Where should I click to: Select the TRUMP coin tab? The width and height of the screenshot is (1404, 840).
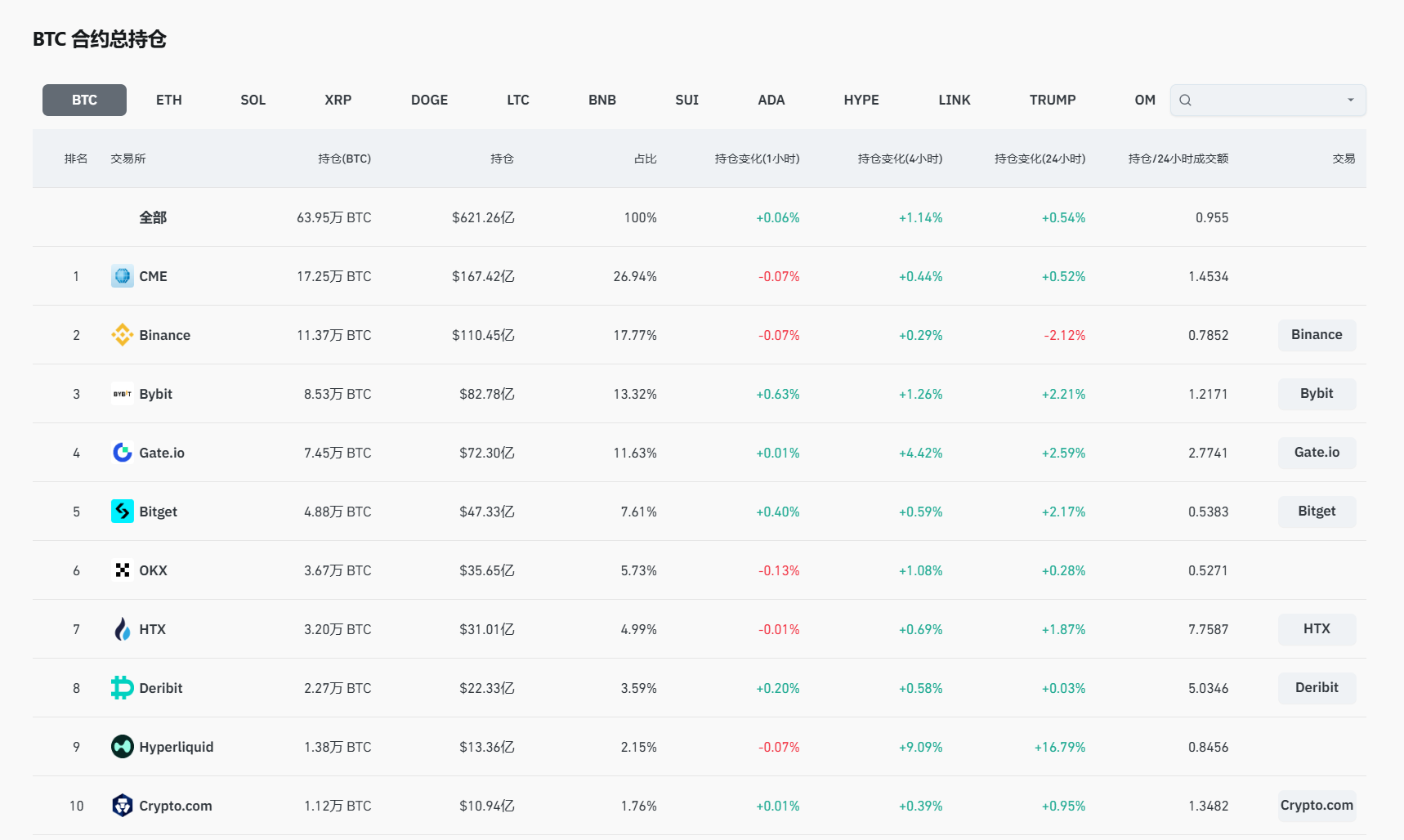click(1052, 100)
